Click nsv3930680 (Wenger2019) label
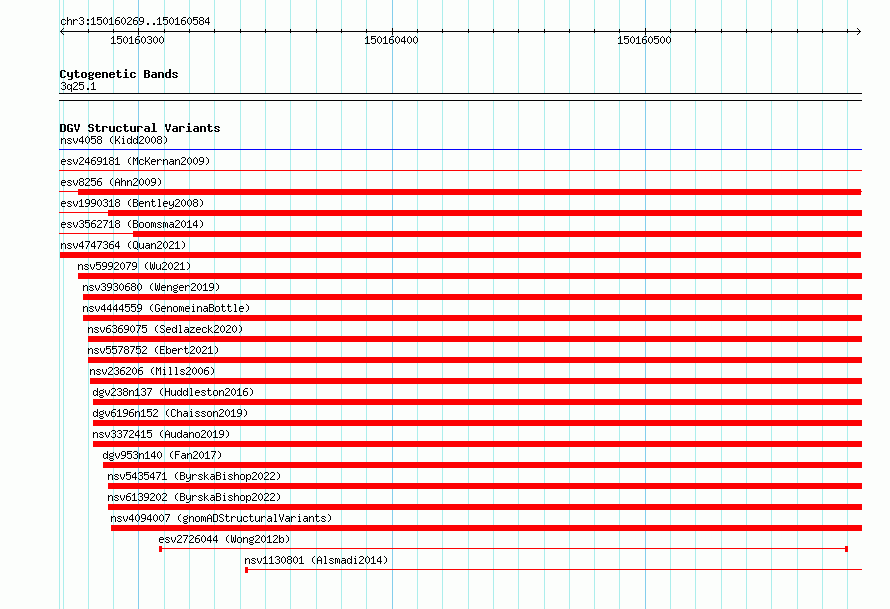The width and height of the screenshot is (890, 609). tap(151, 287)
